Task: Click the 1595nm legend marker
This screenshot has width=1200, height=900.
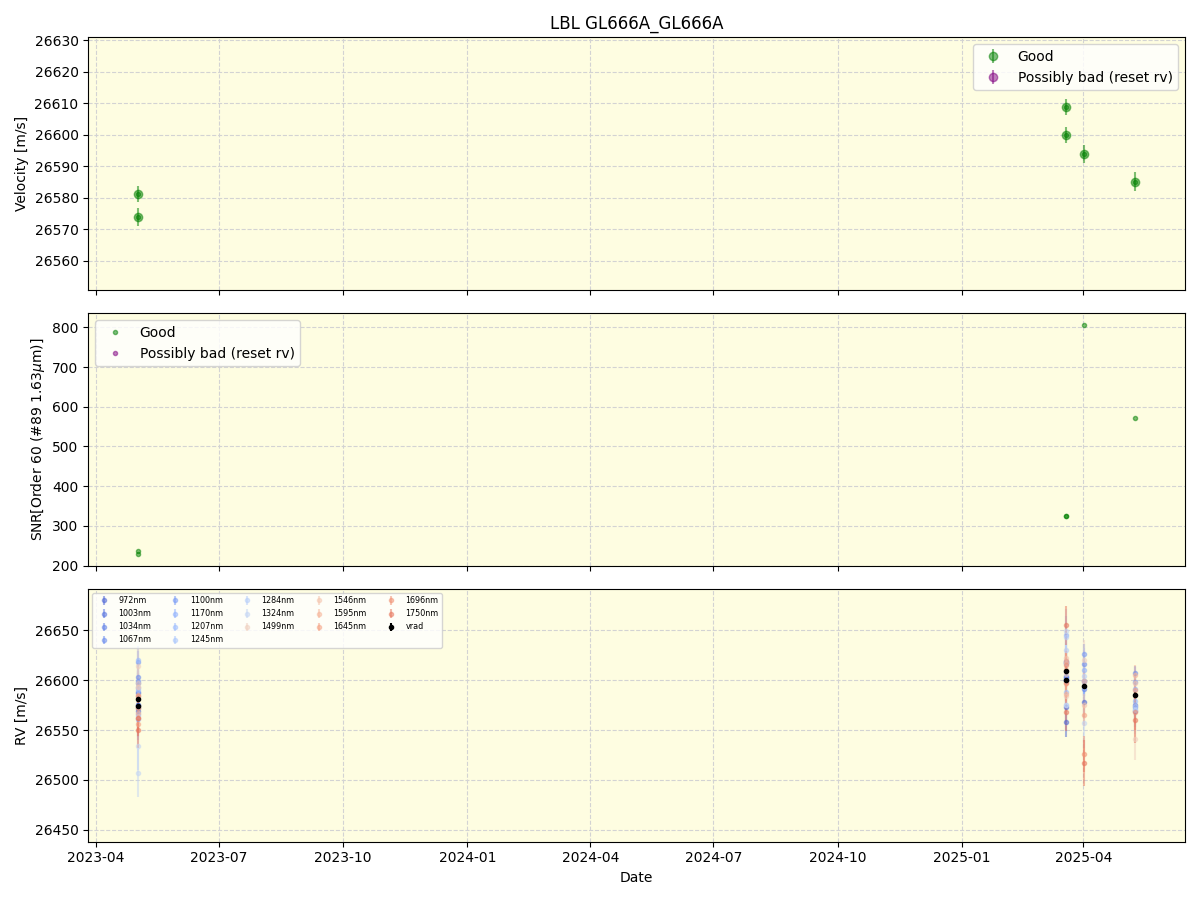Action: pos(319,614)
